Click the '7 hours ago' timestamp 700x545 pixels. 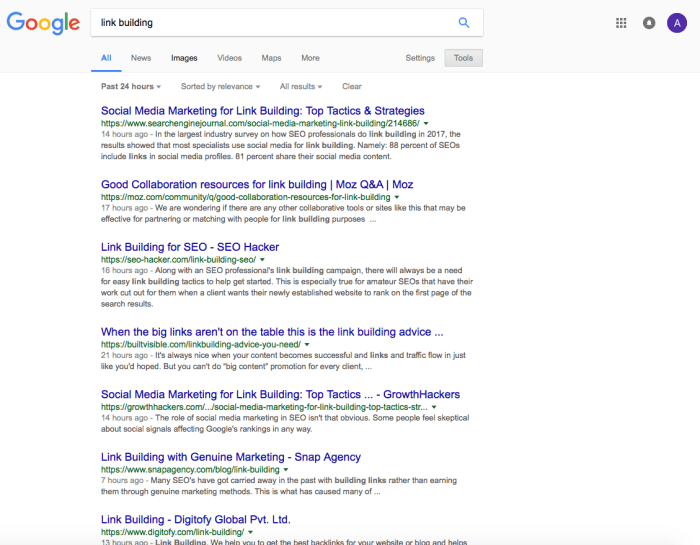[122, 480]
